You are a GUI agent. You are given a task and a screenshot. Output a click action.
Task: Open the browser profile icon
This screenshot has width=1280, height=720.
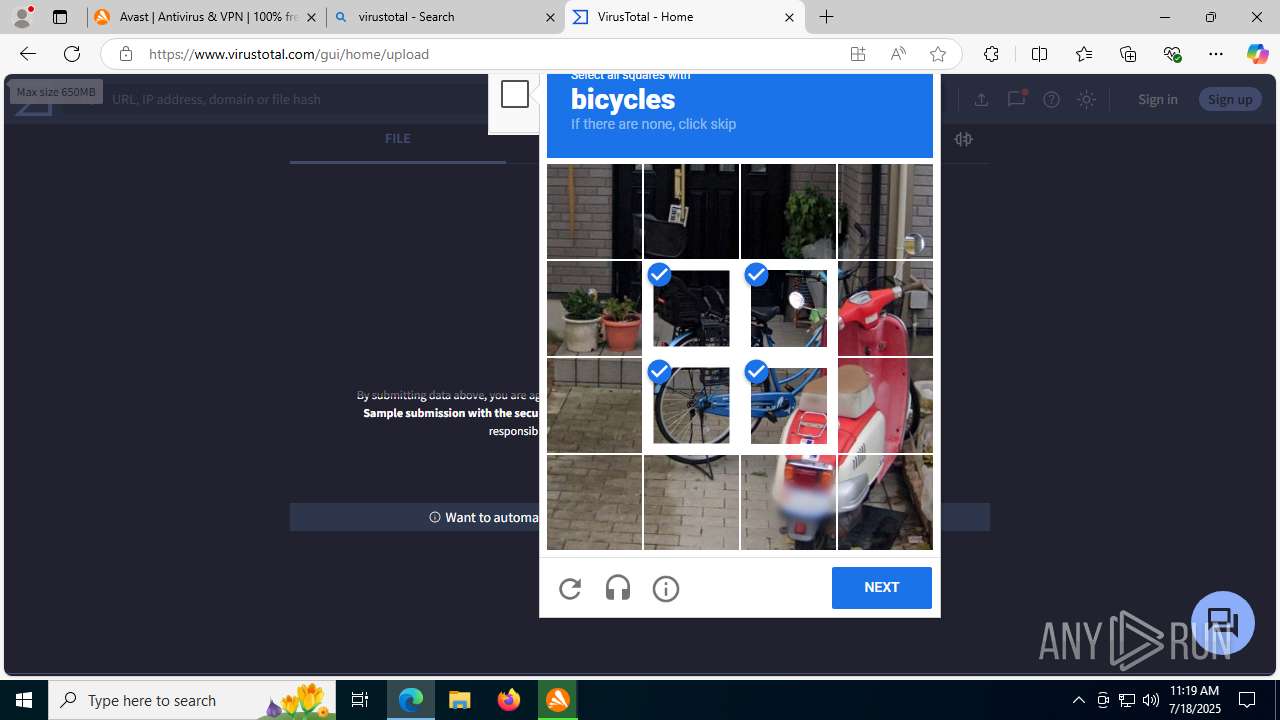[22, 17]
